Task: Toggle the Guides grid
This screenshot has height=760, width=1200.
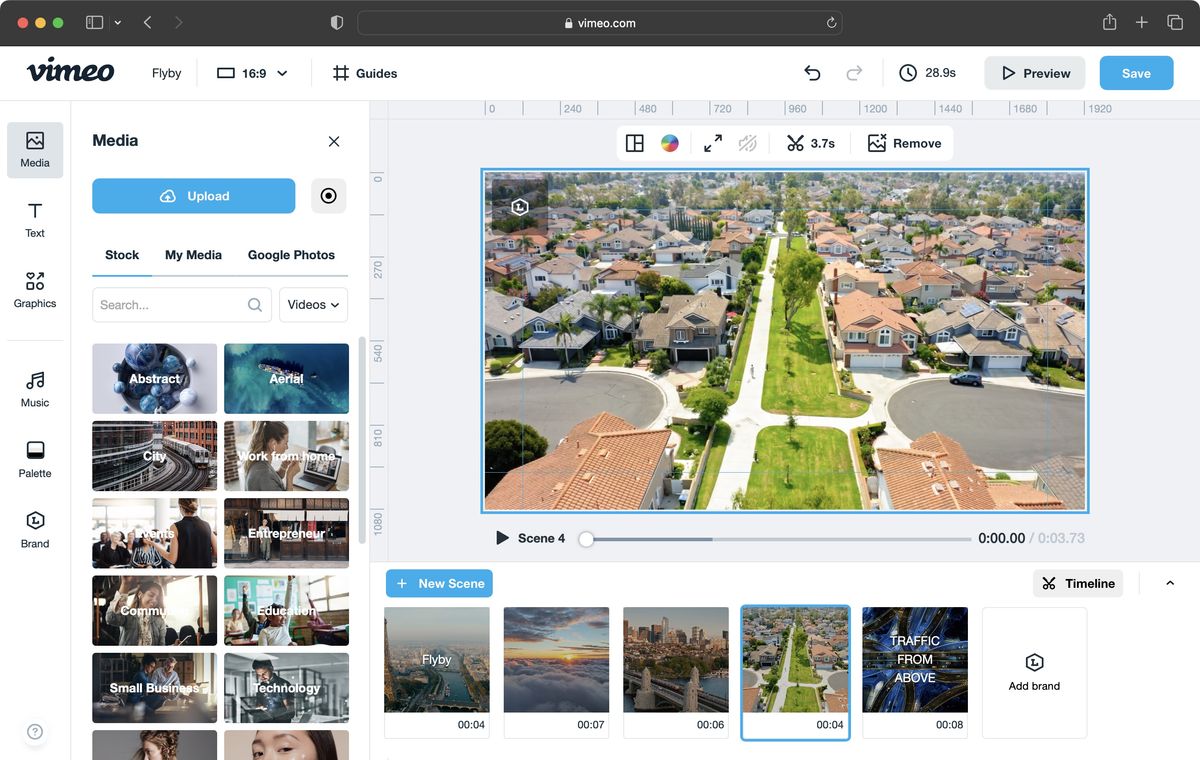Action: (365, 73)
